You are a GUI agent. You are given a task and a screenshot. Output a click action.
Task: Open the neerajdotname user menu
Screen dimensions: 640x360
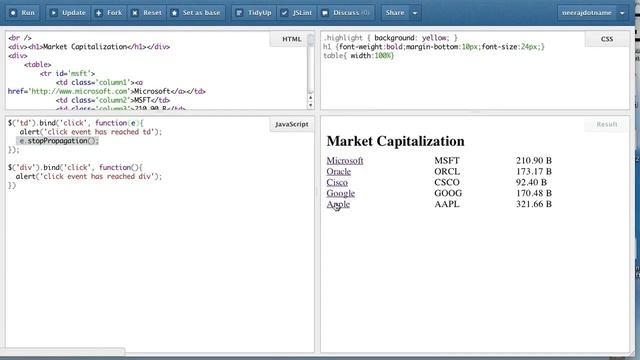click(592, 13)
